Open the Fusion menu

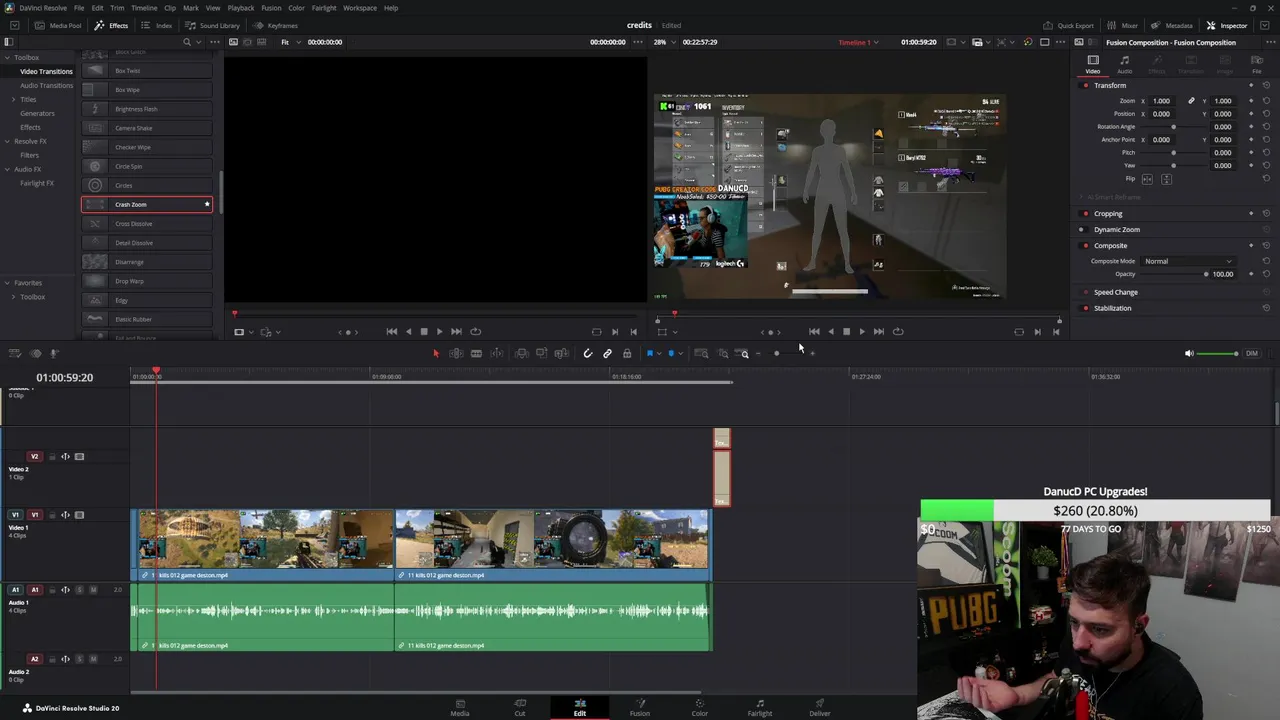[271, 8]
